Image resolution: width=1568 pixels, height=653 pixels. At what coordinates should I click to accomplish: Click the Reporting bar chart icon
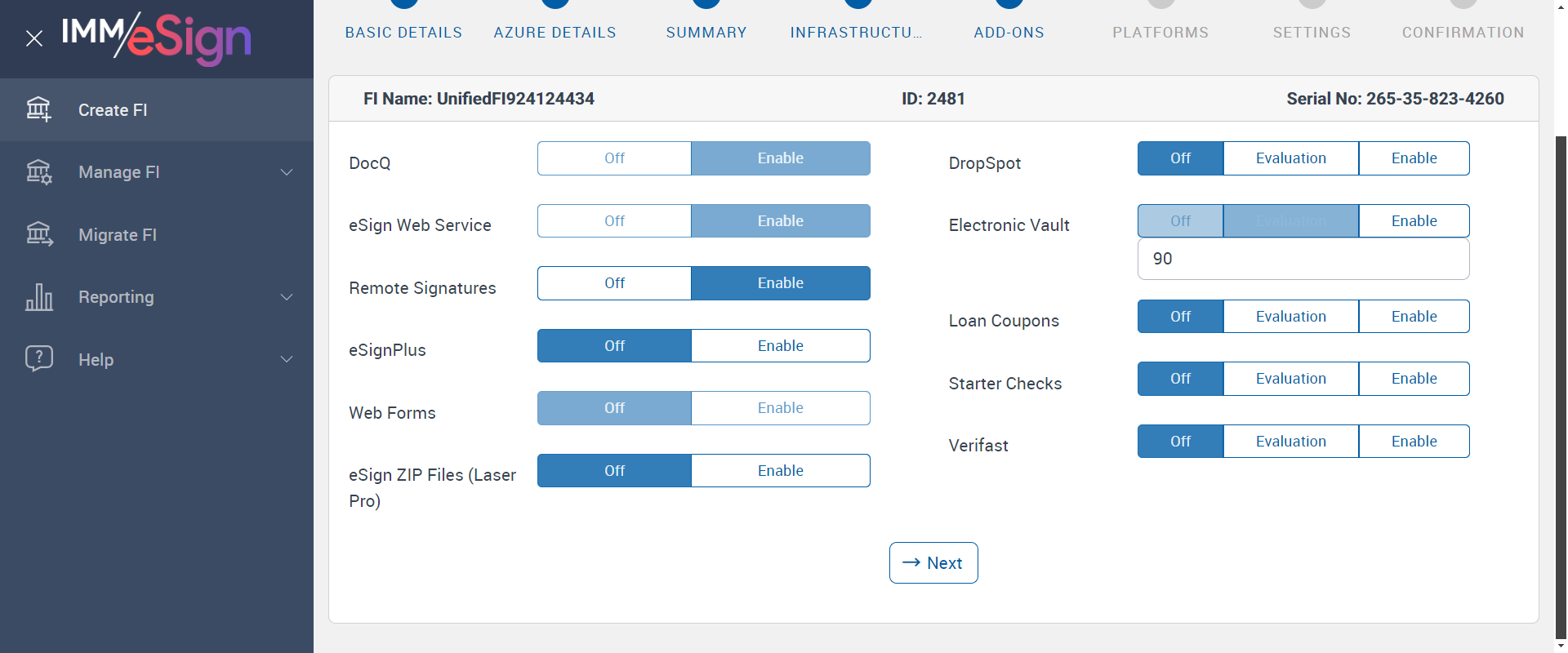tap(38, 297)
